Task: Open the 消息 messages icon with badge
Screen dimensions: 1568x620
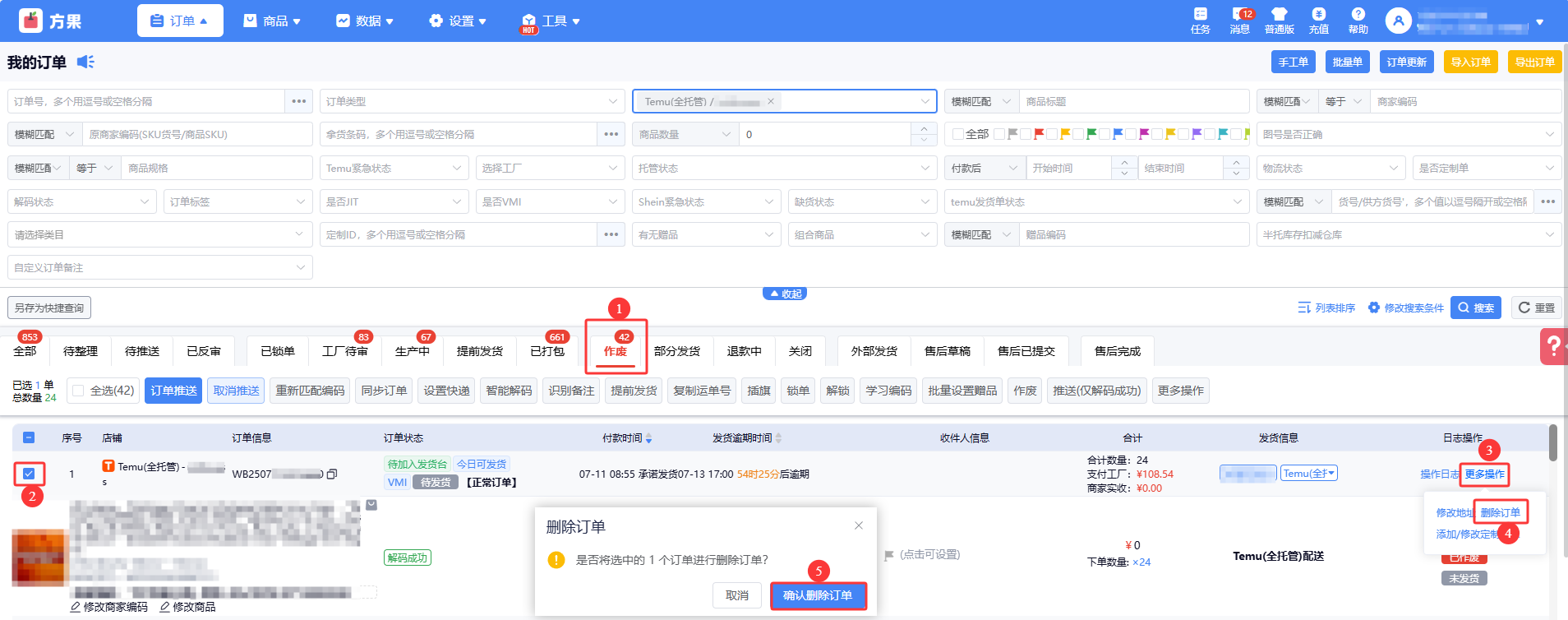Action: point(1239,21)
